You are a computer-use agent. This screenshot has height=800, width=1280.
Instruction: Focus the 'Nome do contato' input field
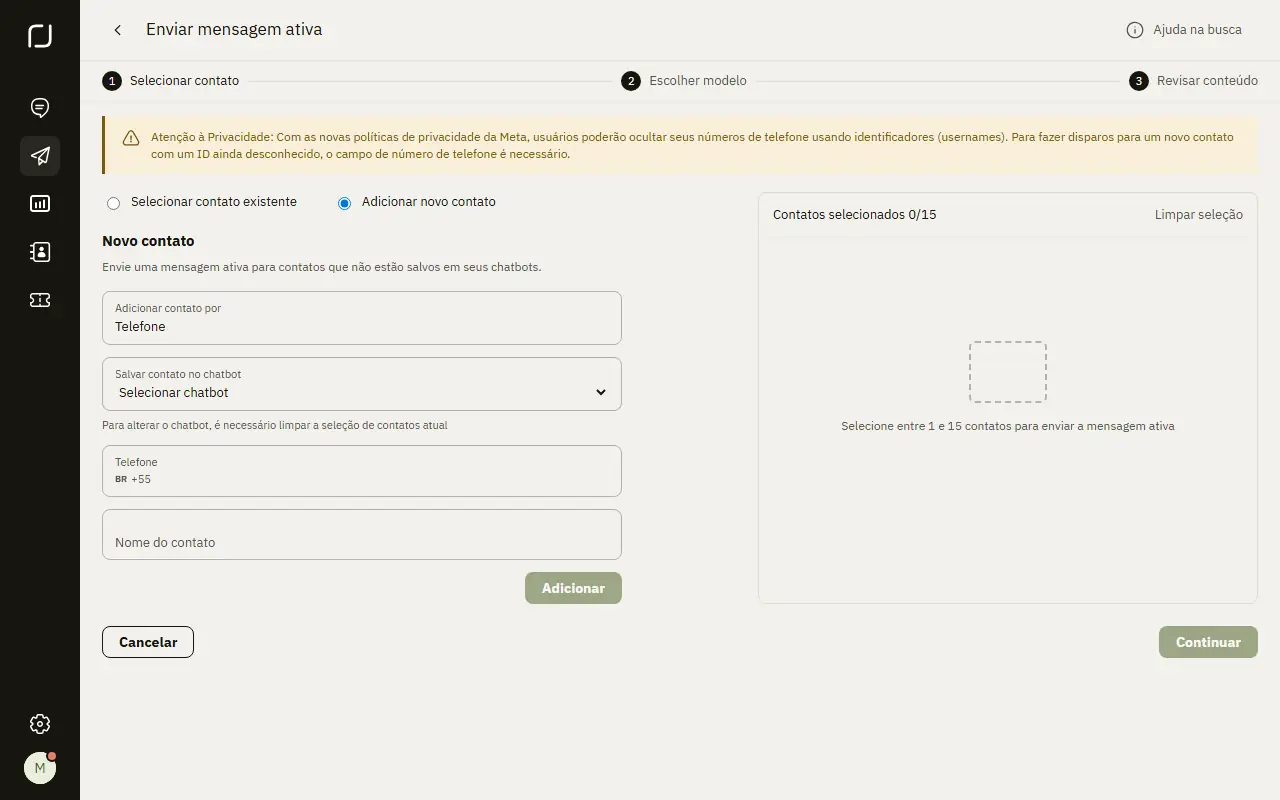362,535
